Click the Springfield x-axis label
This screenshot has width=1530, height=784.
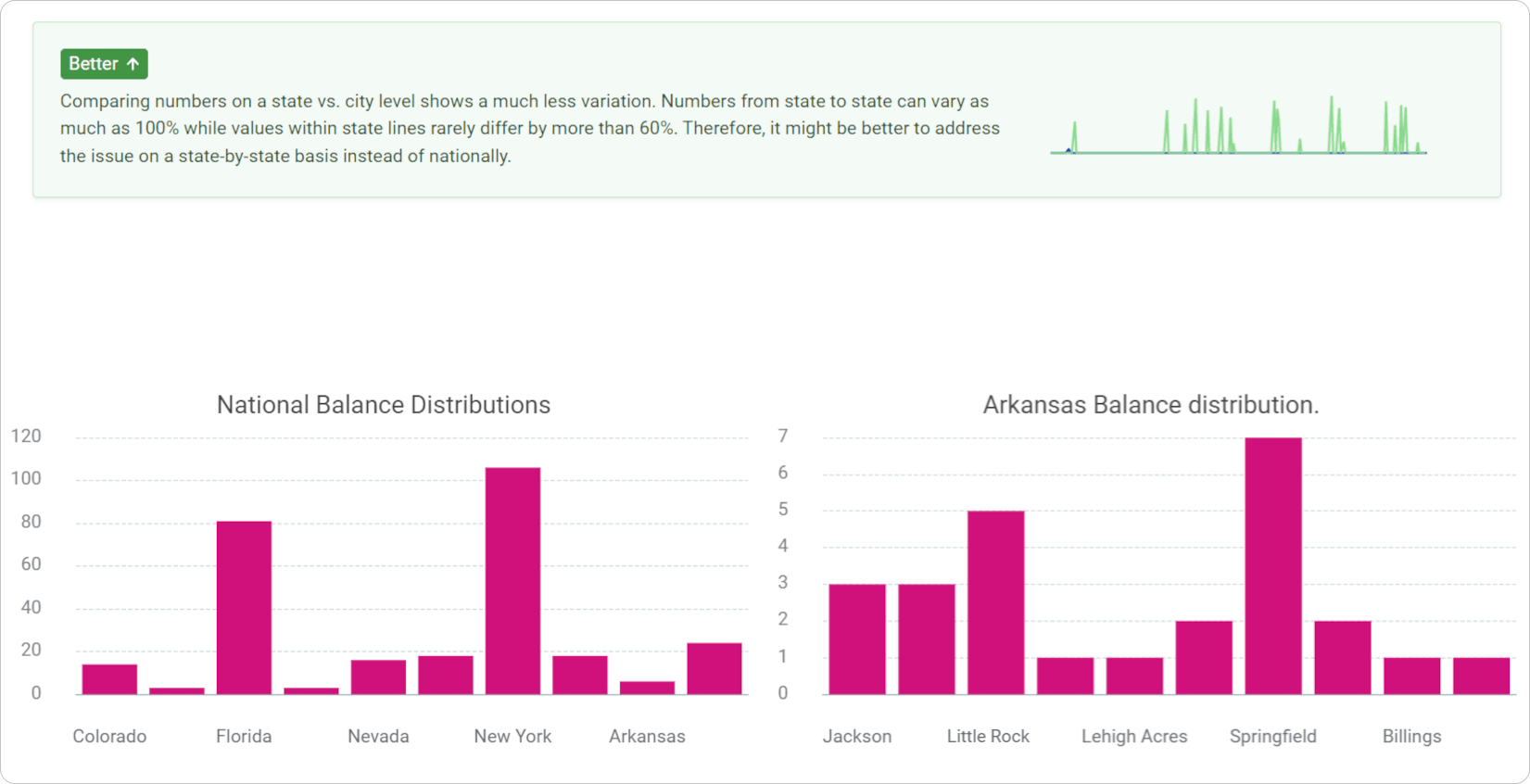click(1272, 736)
